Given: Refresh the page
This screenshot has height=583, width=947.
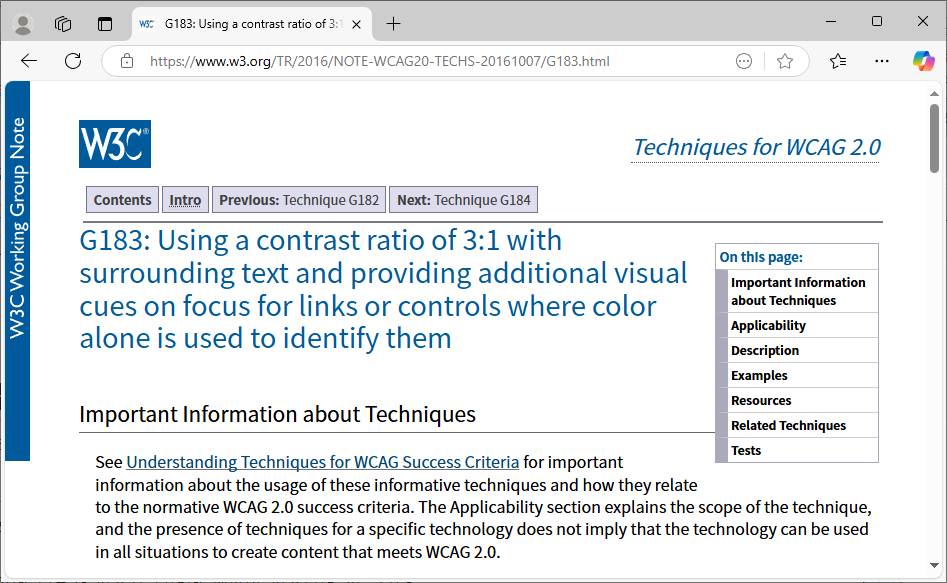Looking at the screenshot, I should pos(73,61).
